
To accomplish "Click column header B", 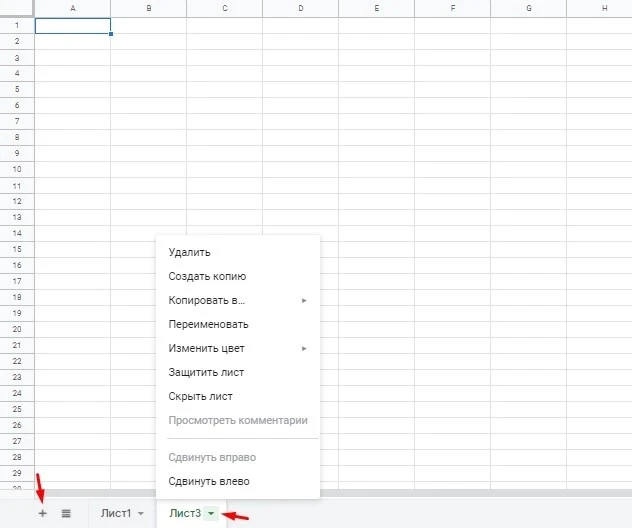I will pos(149,8).
